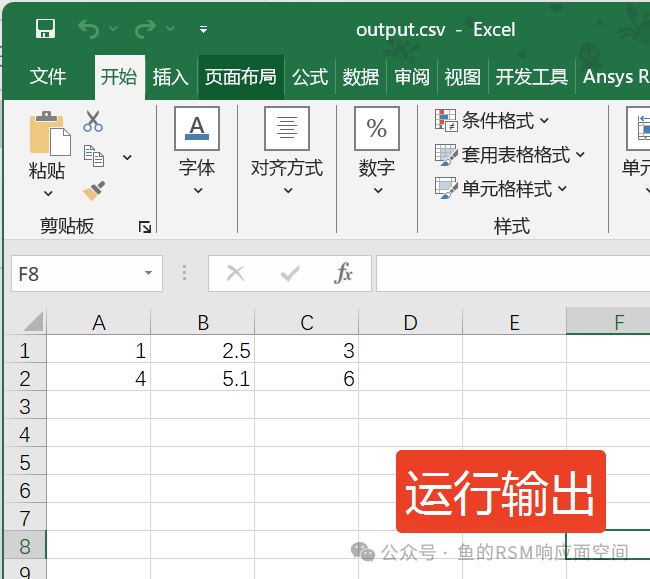Select row 8 header
650x579 pixels.
pos(25,546)
